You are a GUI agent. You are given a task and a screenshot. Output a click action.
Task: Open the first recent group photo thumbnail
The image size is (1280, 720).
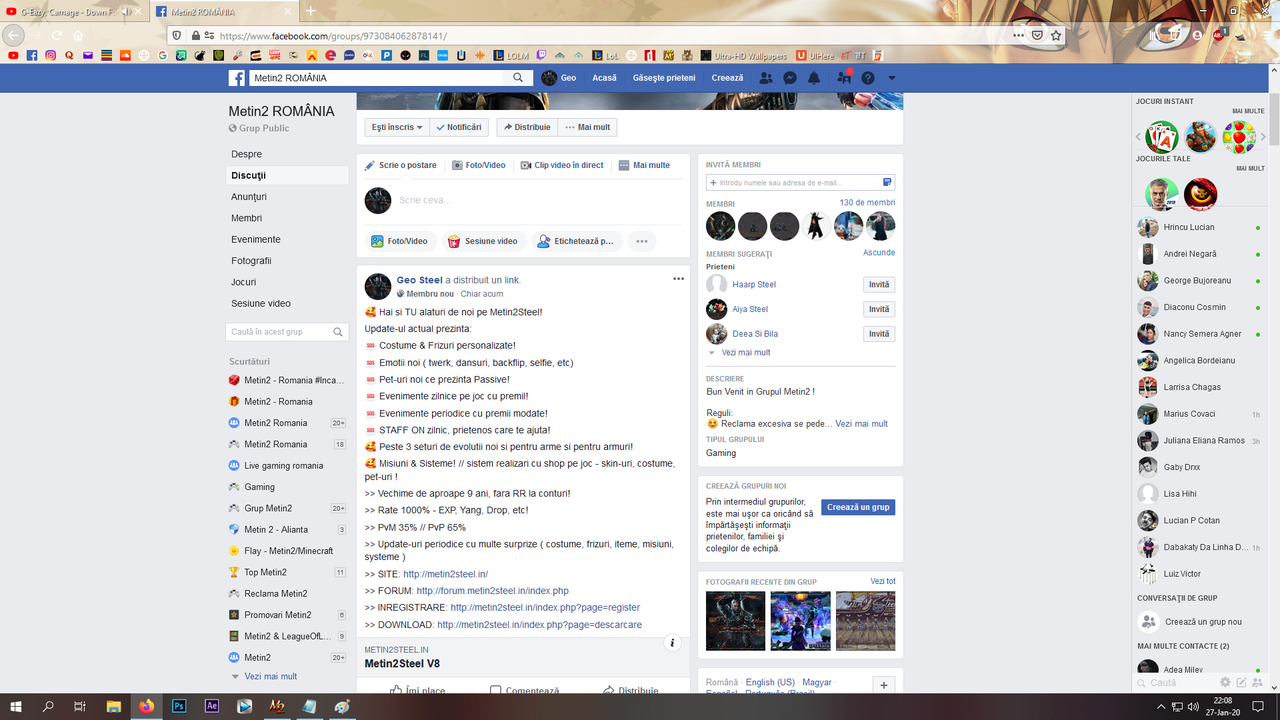[736, 621]
